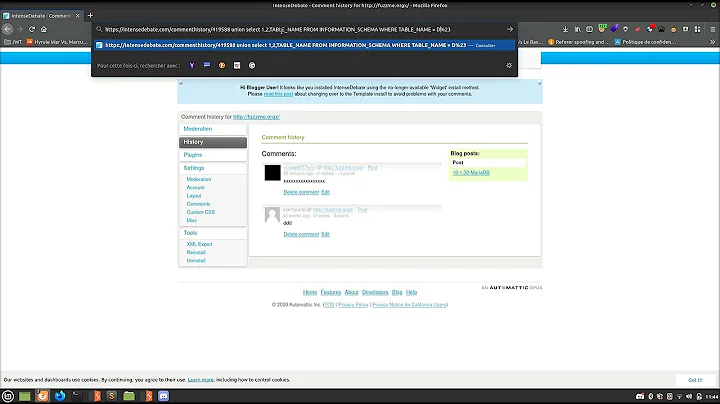
Task: Open the Hyrule War Vs. Marcu bookmark
Action: coord(57,42)
